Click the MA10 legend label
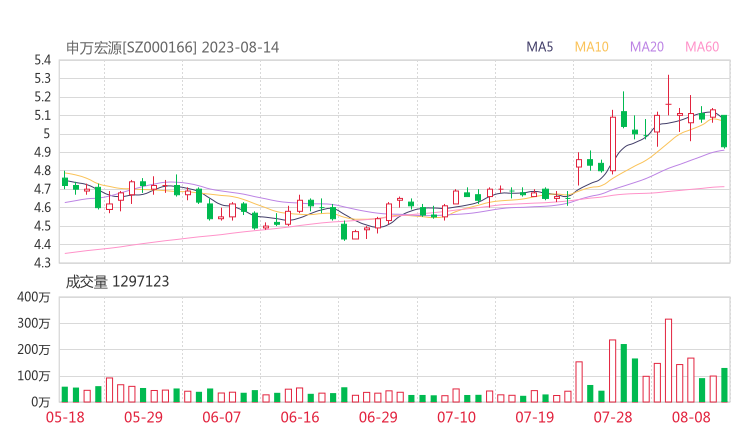This screenshot has height=440, width=740. 591,47
